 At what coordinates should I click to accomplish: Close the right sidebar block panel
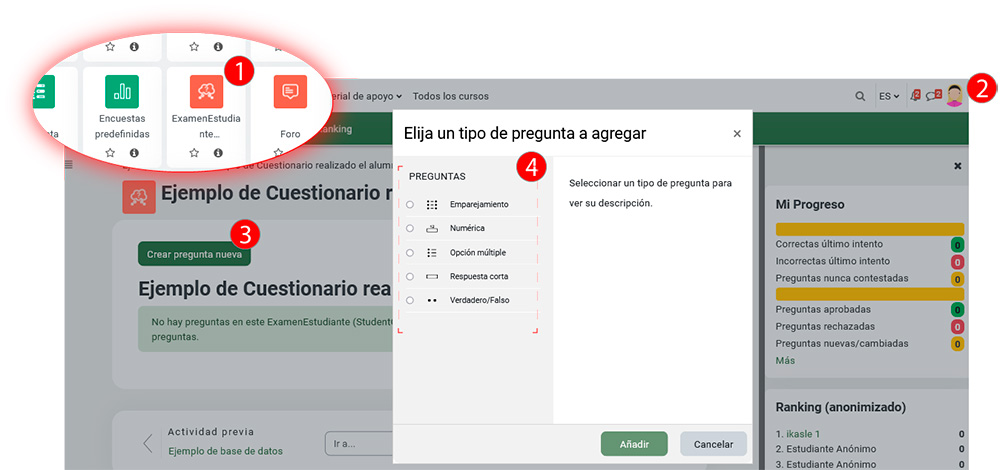point(957,166)
